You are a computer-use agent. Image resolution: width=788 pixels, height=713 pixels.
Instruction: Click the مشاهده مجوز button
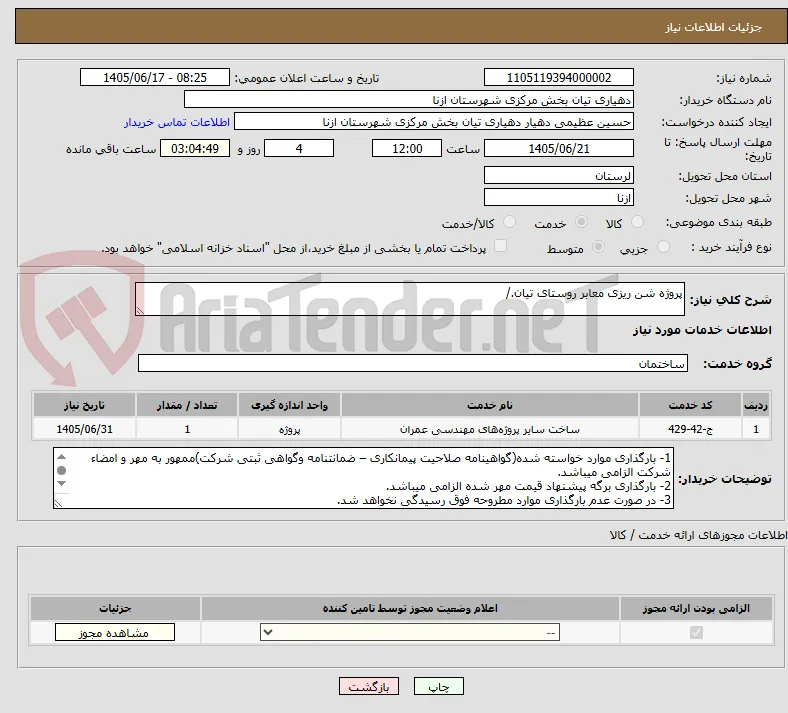pos(115,633)
